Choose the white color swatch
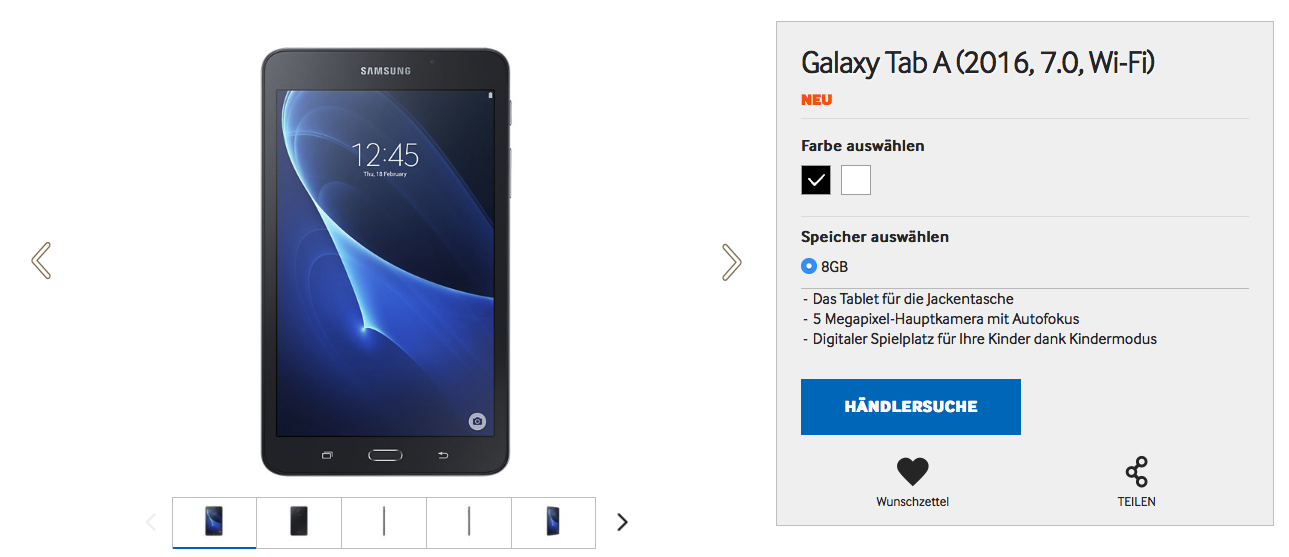 (856, 180)
